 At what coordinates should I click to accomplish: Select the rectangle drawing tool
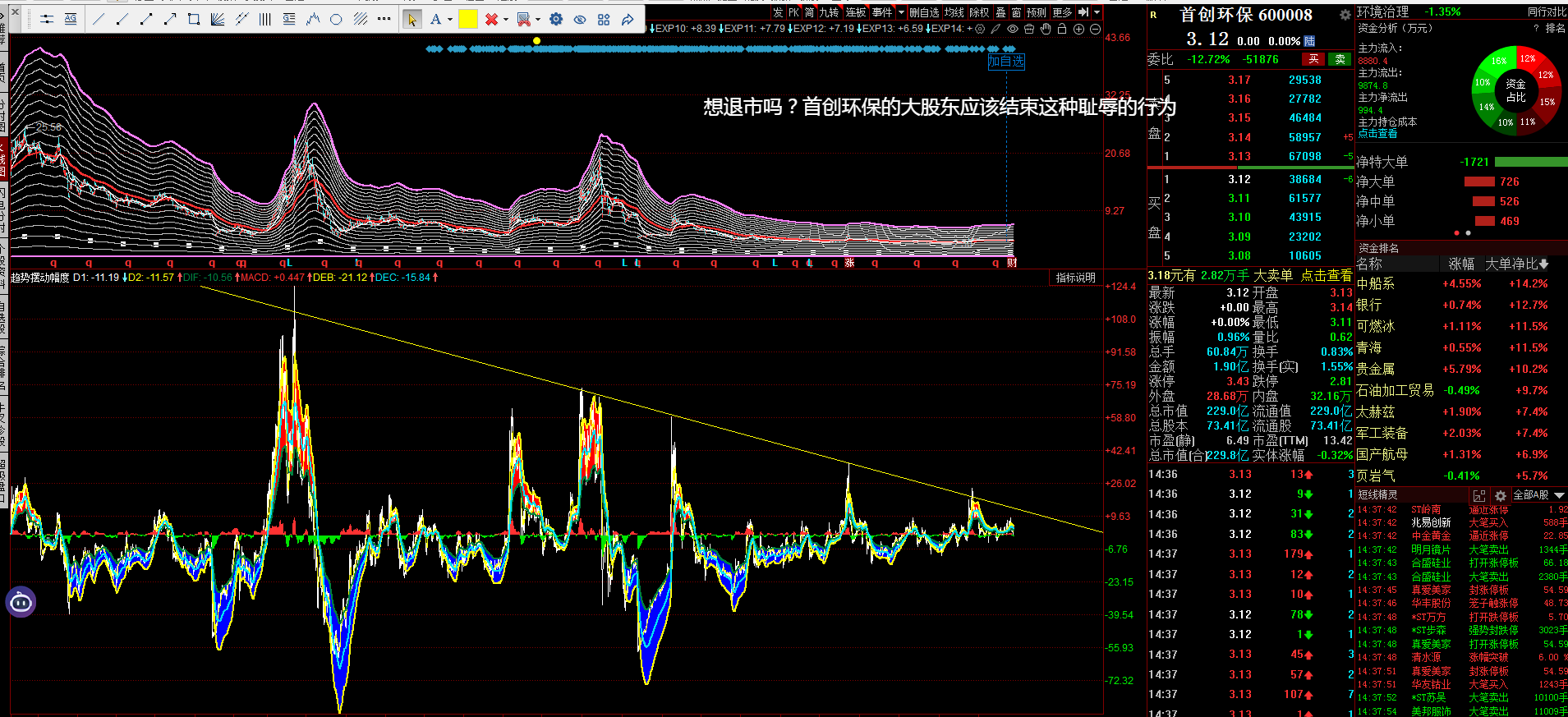(x=194, y=19)
